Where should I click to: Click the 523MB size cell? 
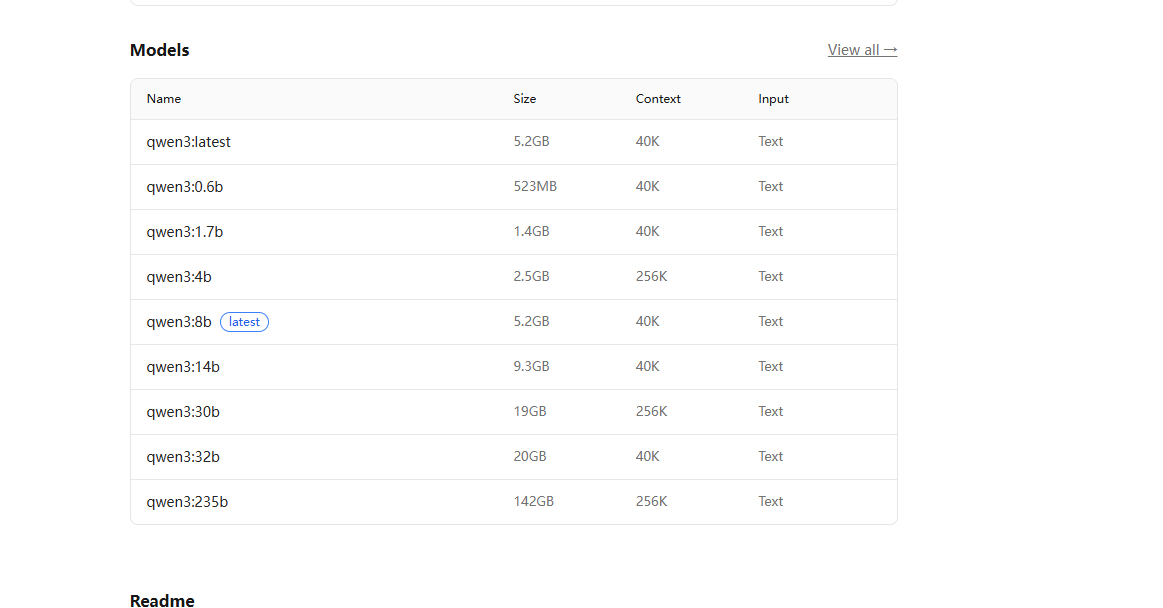[535, 186]
